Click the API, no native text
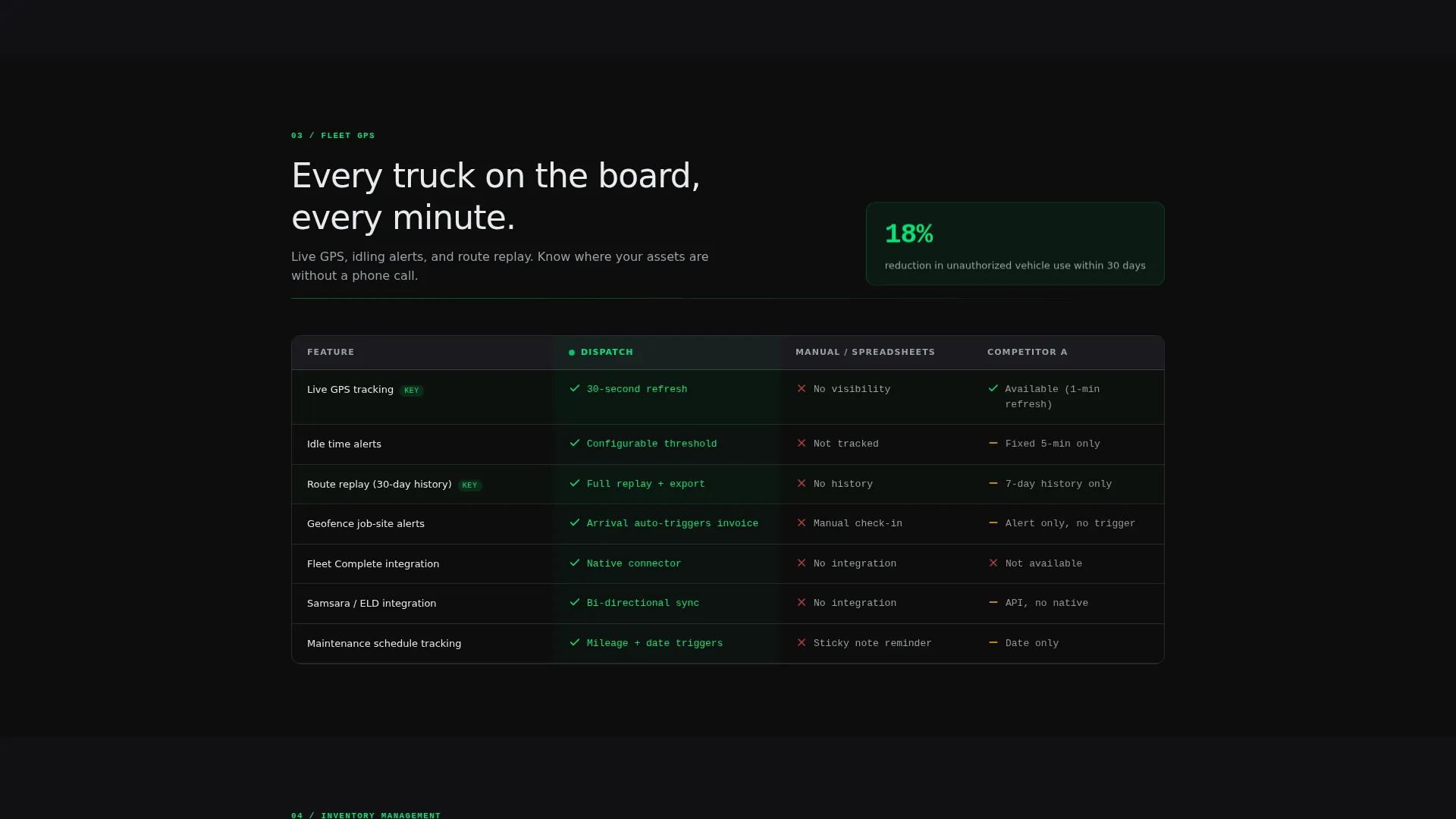Image resolution: width=1456 pixels, height=819 pixels. [1046, 603]
